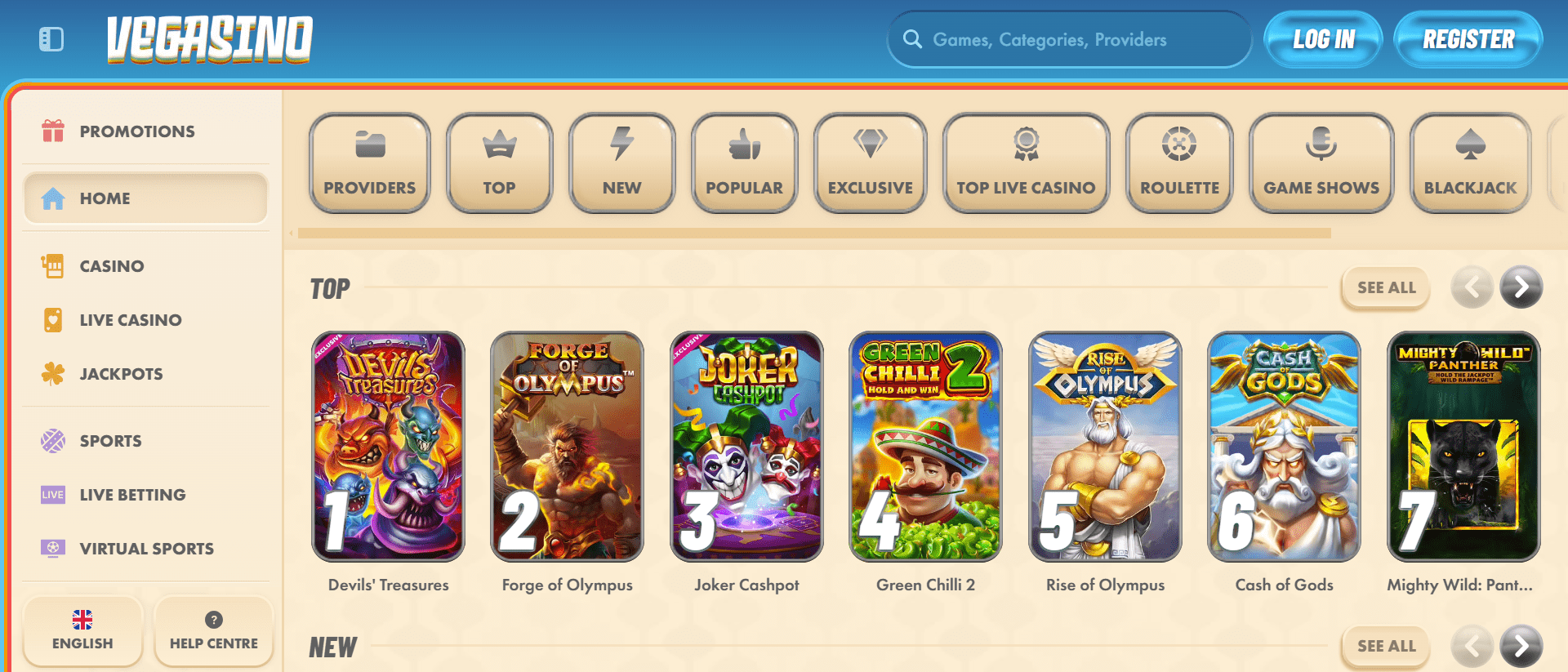Advance the New section carousel forward
This screenshot has height=672, width=1568.
1521,647
